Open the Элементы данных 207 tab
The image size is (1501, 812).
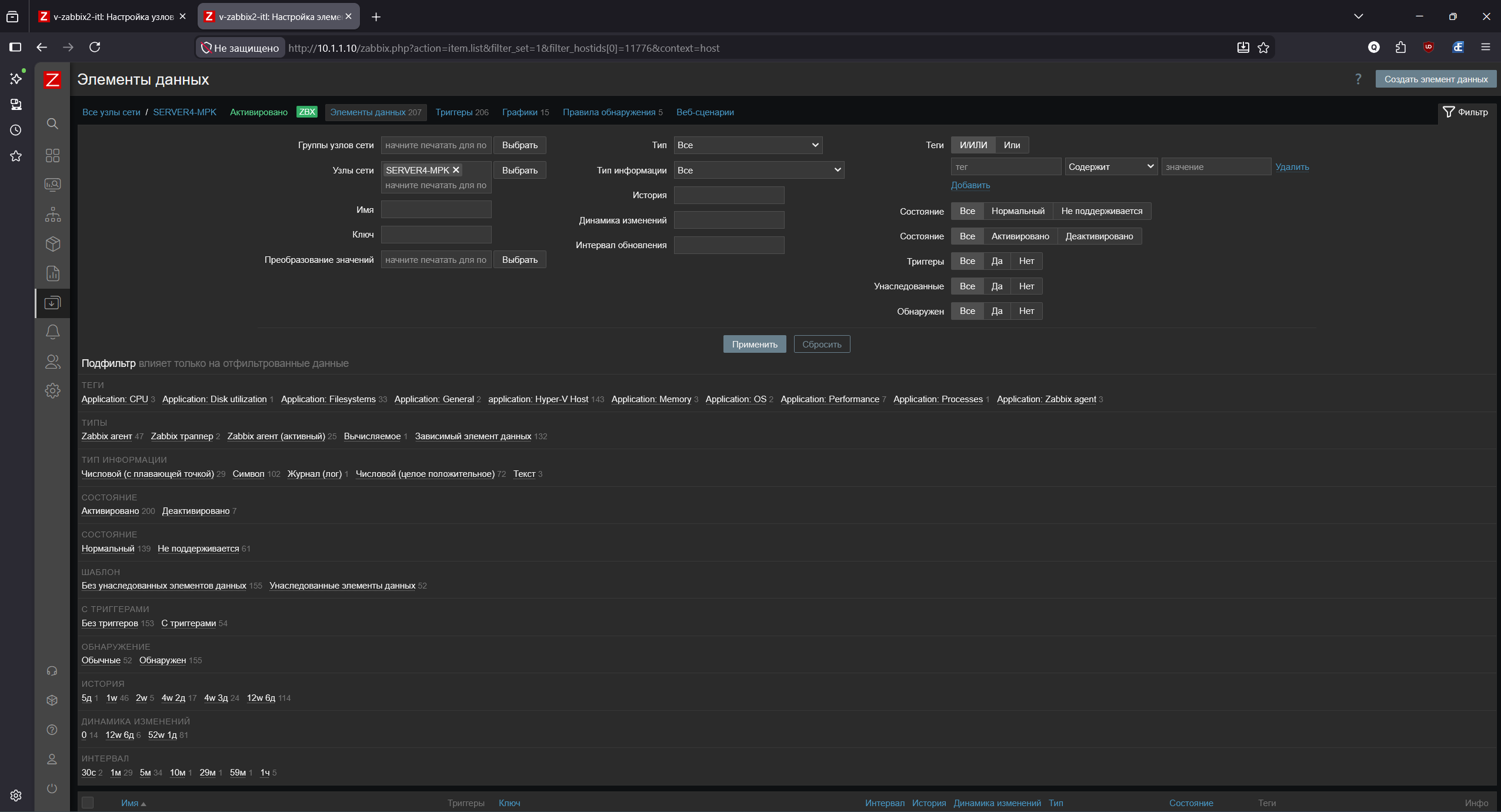(375, 112)
